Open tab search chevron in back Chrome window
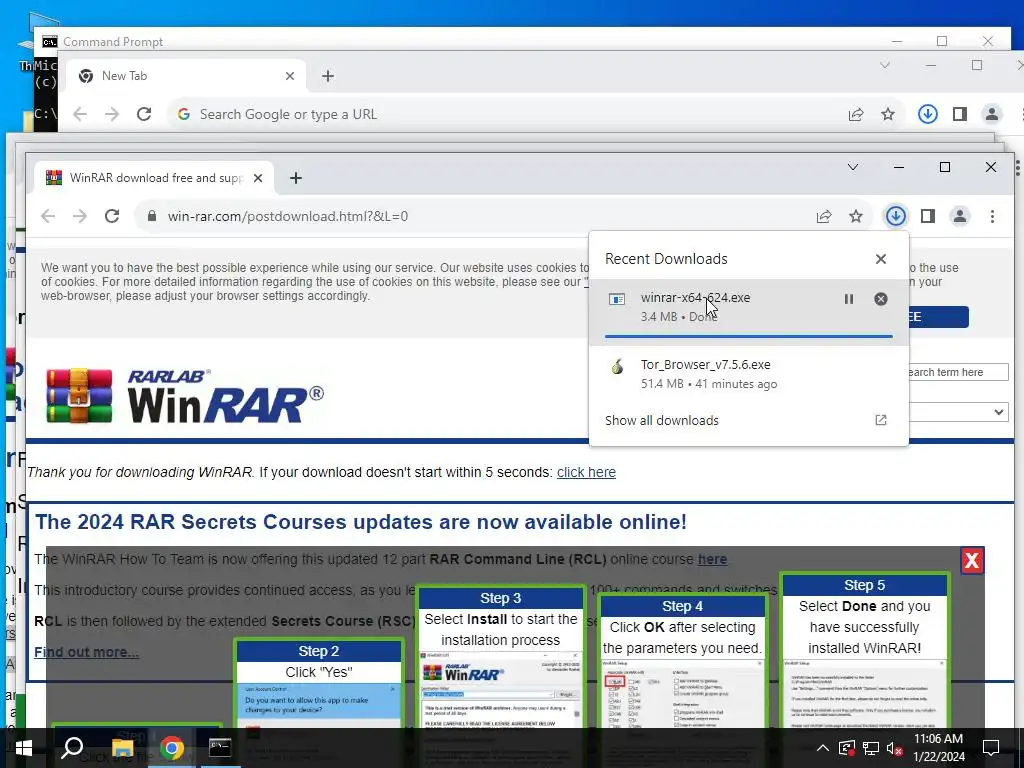Viewport: 1024px width, 768px height. [x=884, y=65]
